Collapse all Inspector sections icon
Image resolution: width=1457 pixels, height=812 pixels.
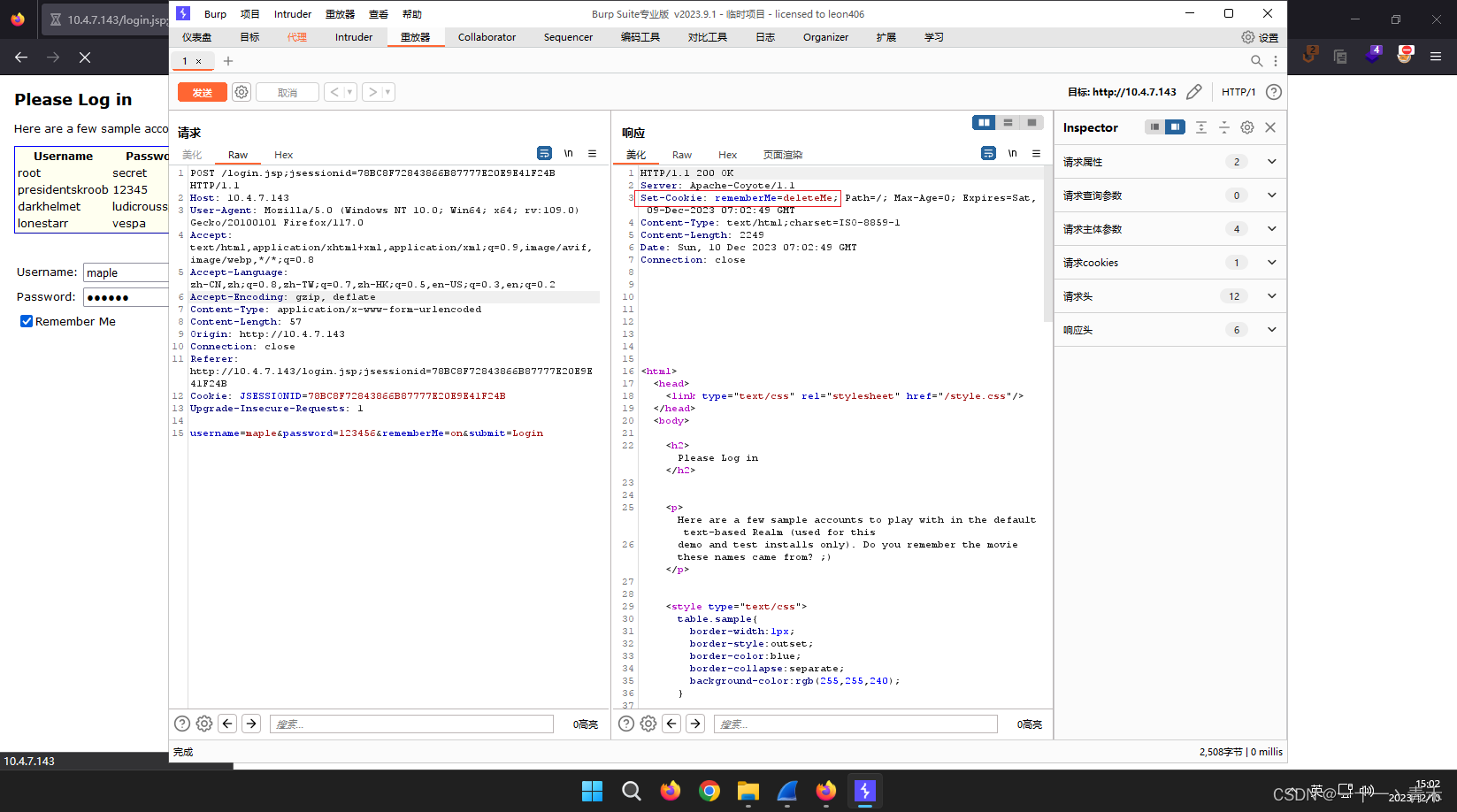pyautogui.click(x=1224, y=127)
